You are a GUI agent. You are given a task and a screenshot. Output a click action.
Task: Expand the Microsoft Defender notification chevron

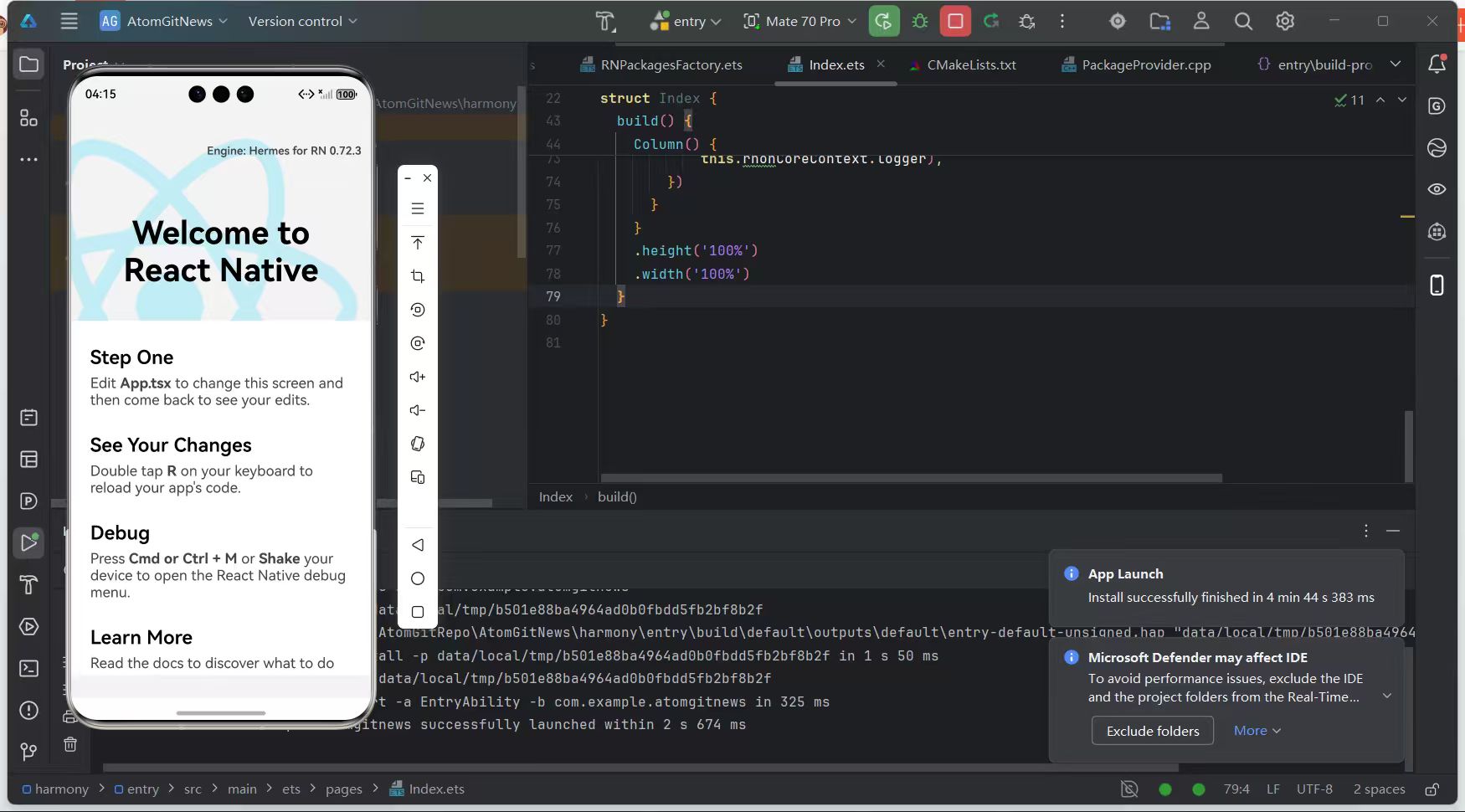(1387, 696)
